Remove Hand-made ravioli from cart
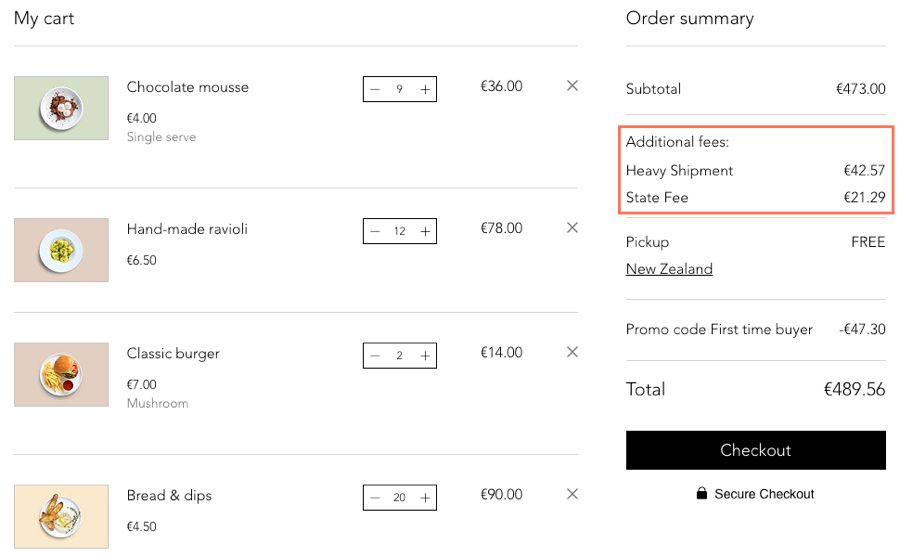Screen dimensions: 900x557 tap(572, 227)
